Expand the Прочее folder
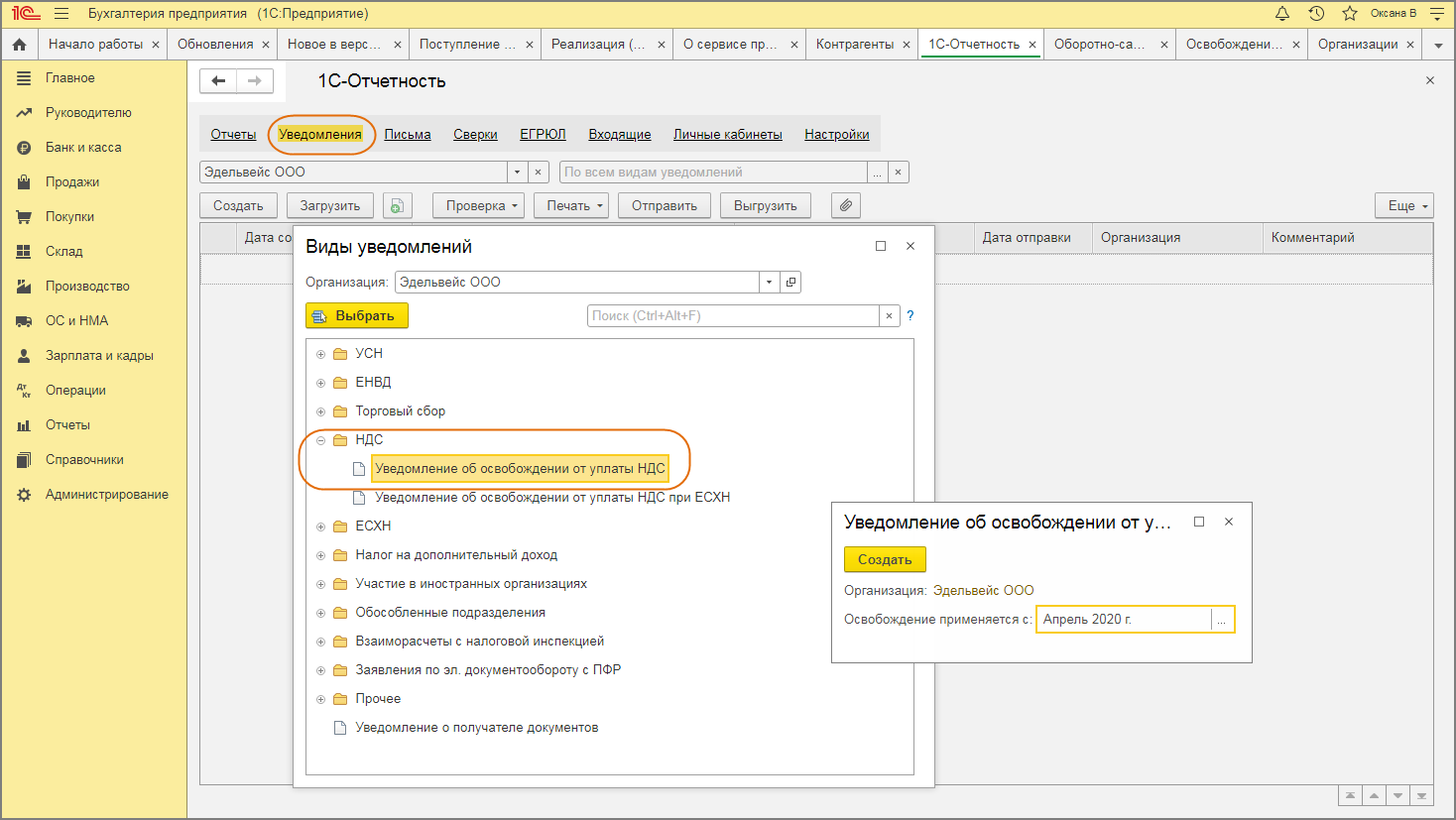Screen dimensions: 1456x820 click(320, 699)
